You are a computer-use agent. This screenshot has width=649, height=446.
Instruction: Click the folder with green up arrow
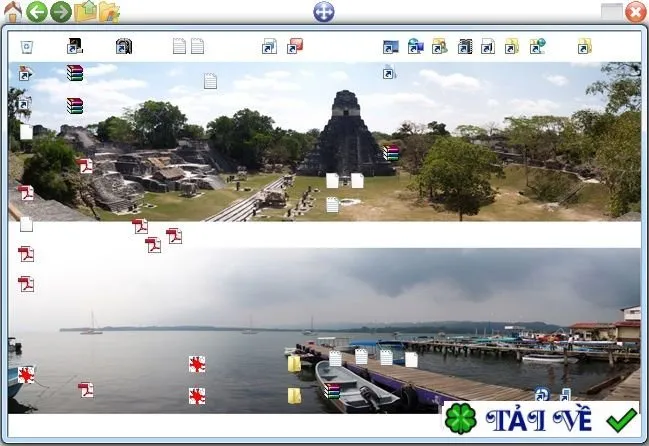pos(86,11)
